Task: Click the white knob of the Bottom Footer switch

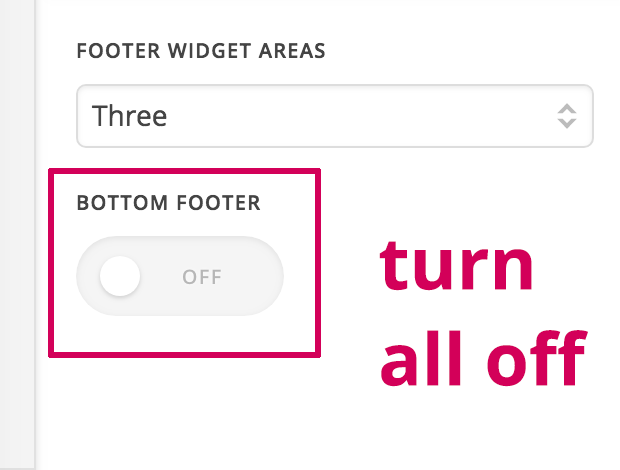Action: tap(120, 276)
